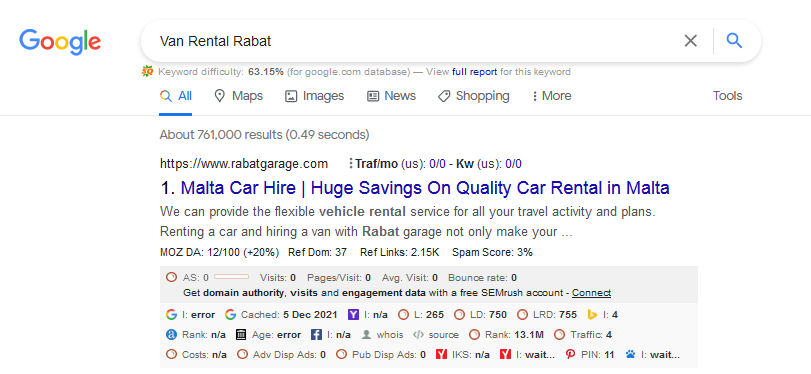Click the SEMrush icon beside L: 265
Screen dimensions: 811x374
coord(403,315)
